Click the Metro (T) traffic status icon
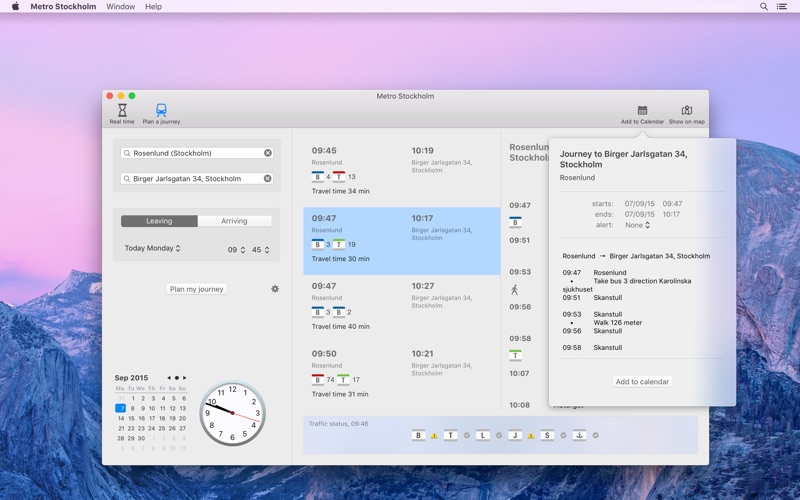 click(451, 435)
